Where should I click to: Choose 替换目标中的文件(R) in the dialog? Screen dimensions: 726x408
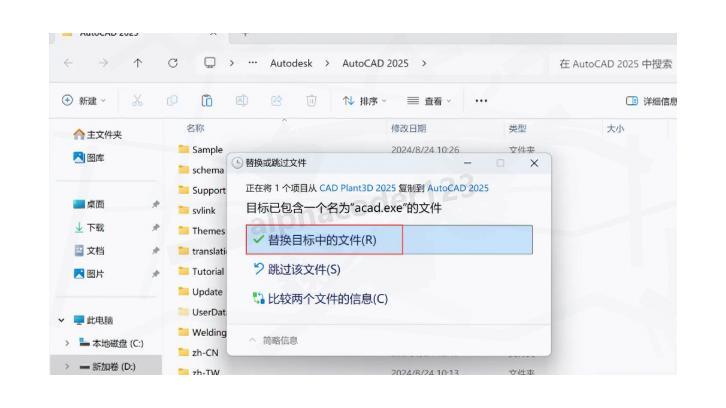tap(389, 240)
